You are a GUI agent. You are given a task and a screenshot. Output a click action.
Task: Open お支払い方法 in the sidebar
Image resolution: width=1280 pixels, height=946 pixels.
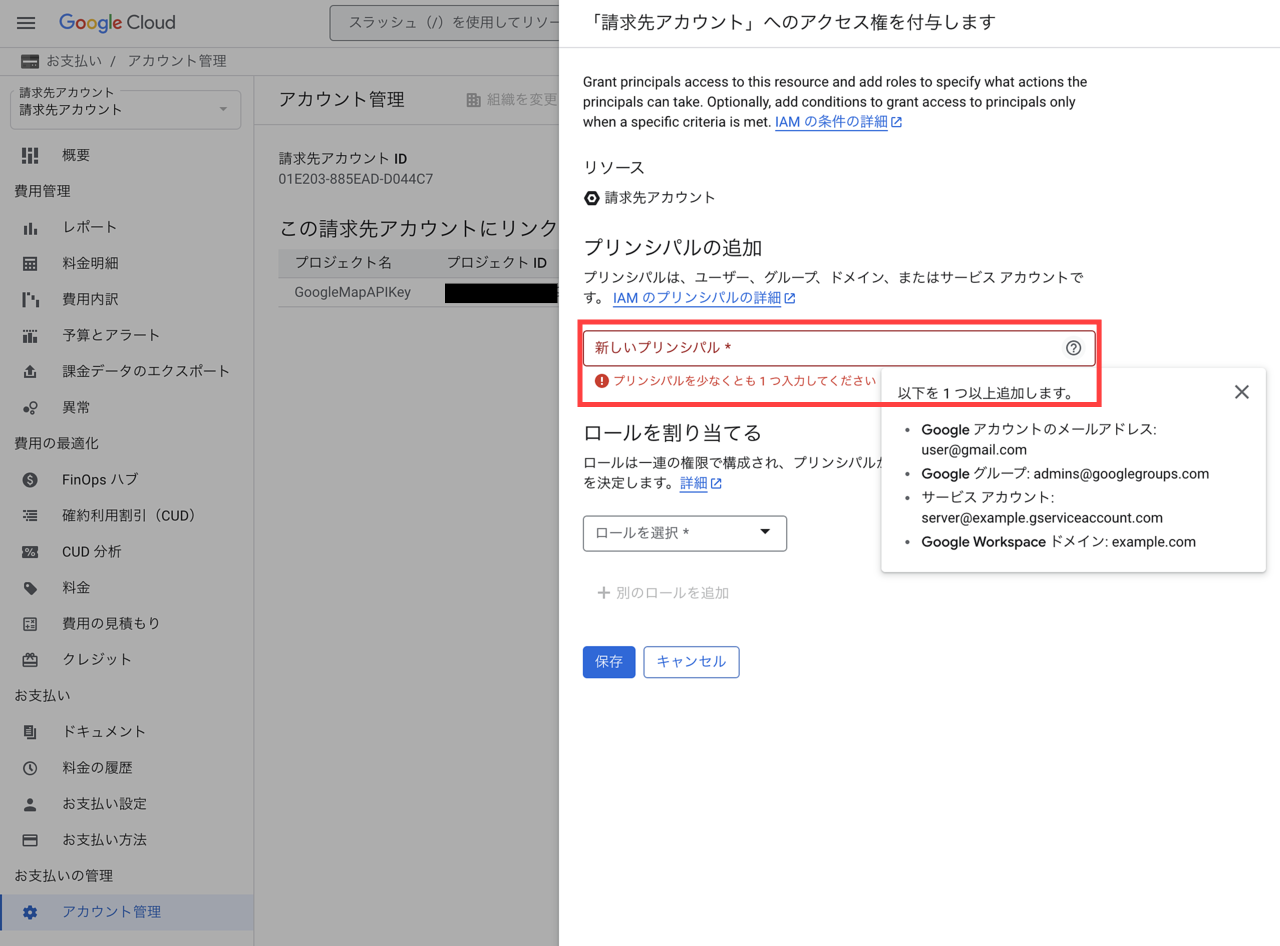click(x=127, y=839)
